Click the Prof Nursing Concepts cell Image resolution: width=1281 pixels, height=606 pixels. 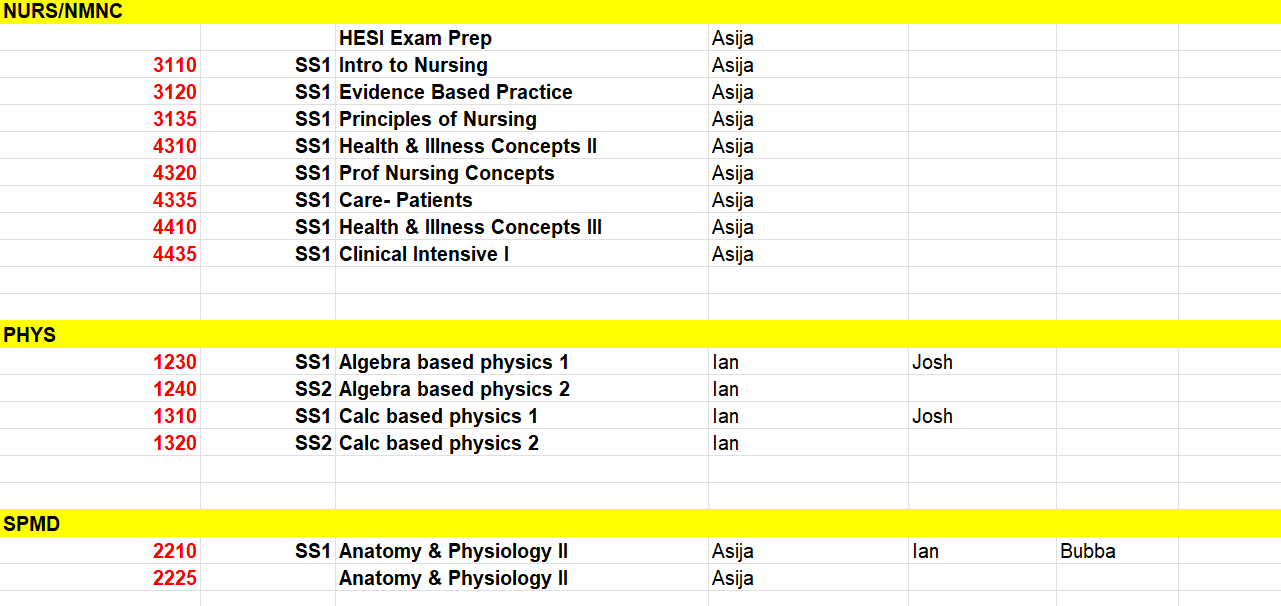(x=522, y=173)
